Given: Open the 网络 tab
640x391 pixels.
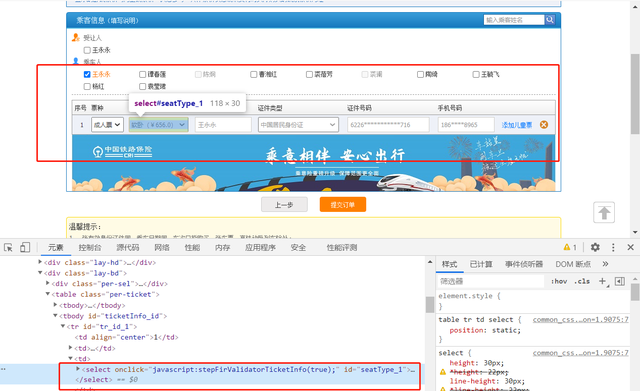Looking at the screenshot, I should pyautogui.click(x=162, y=247).
